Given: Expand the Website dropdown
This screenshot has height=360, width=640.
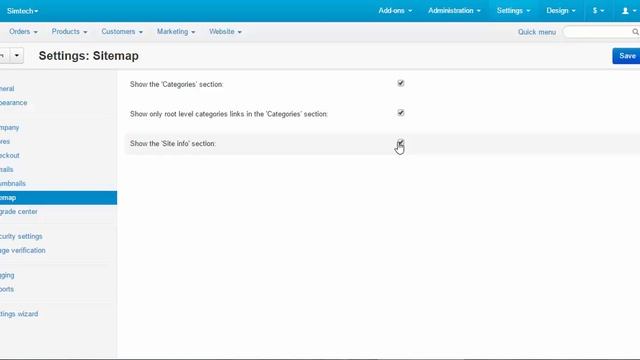Looking at the screenshot, I should tap(225, 31).
